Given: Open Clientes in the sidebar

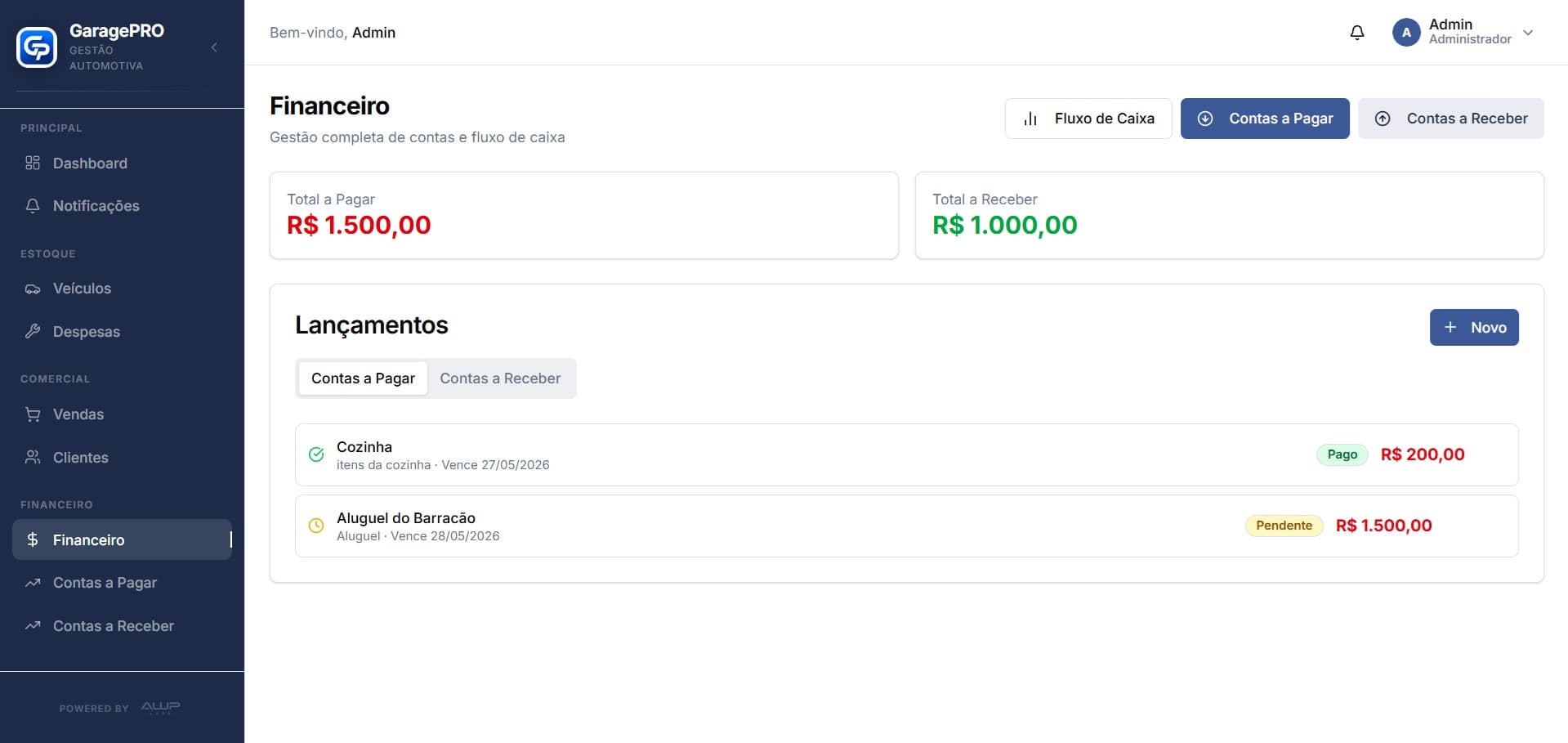Looking at the screenshot, I should tap(122, 457).
